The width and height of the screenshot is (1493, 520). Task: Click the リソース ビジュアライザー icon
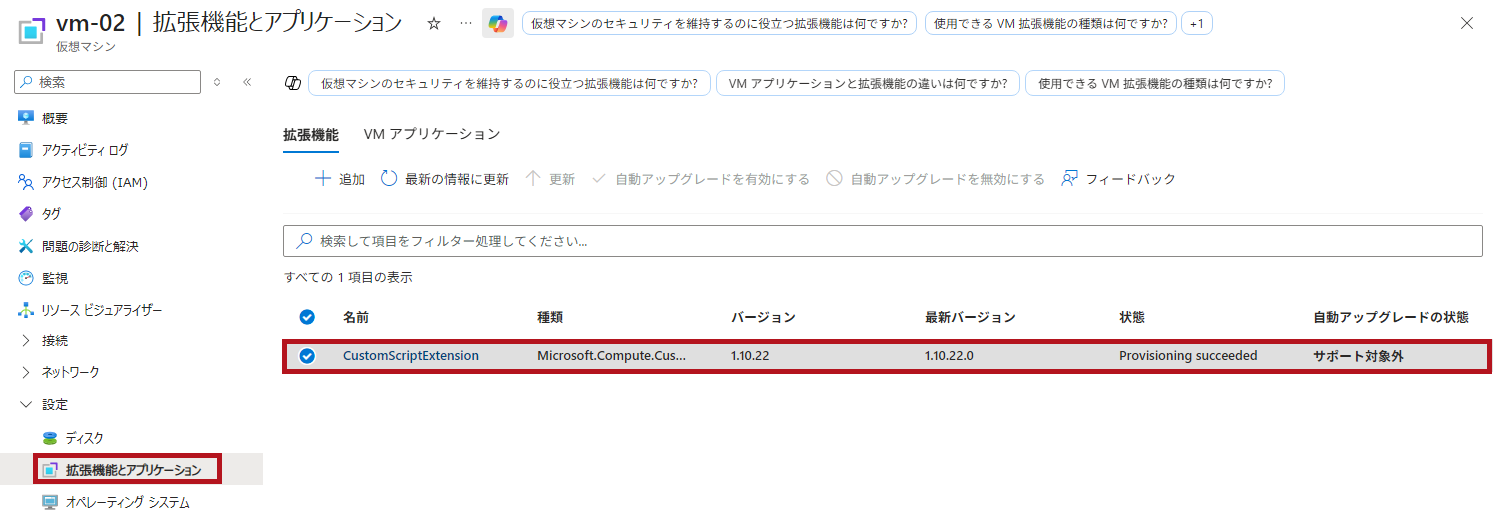[26, 310]
